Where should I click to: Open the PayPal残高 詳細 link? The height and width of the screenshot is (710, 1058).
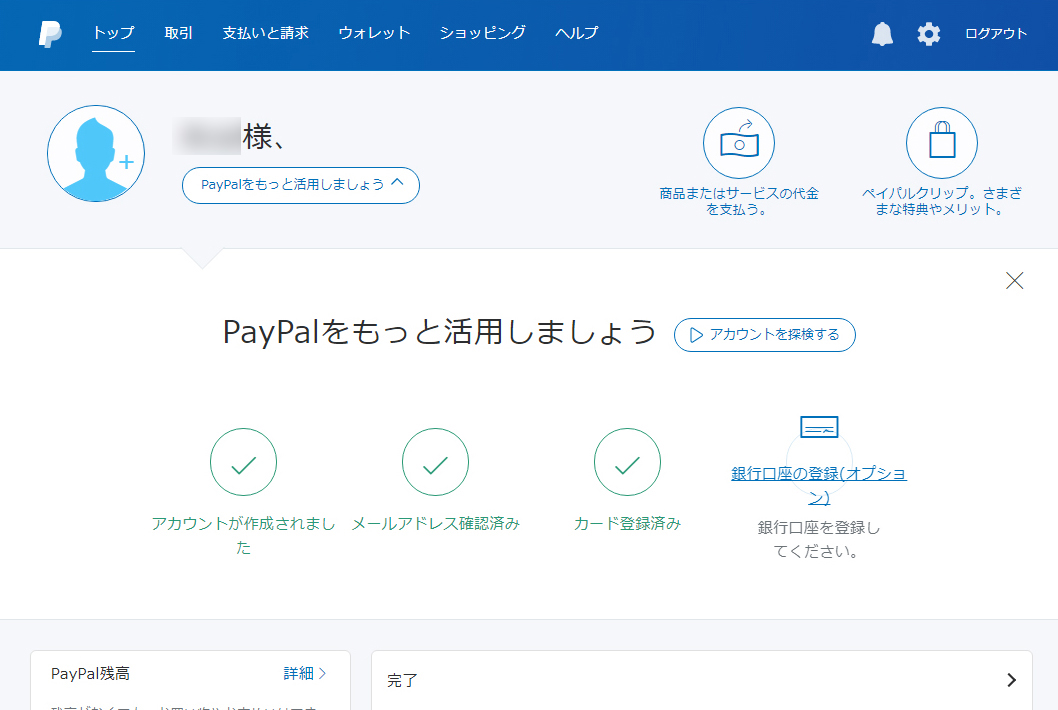point(304,674)
